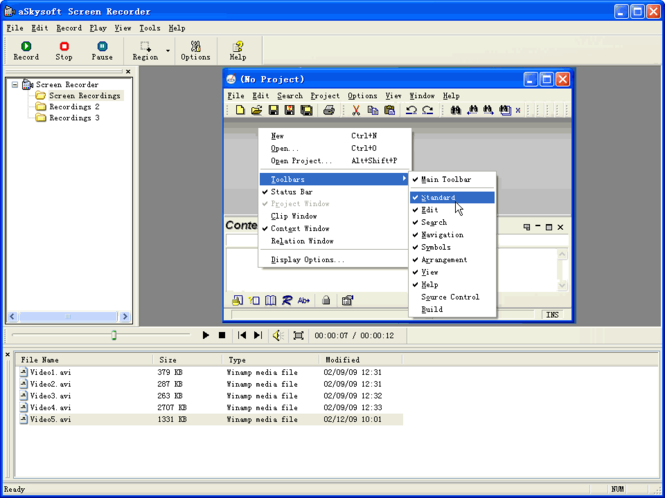Click the full screen playback icon
665x498 pixels.
[299, 336]
